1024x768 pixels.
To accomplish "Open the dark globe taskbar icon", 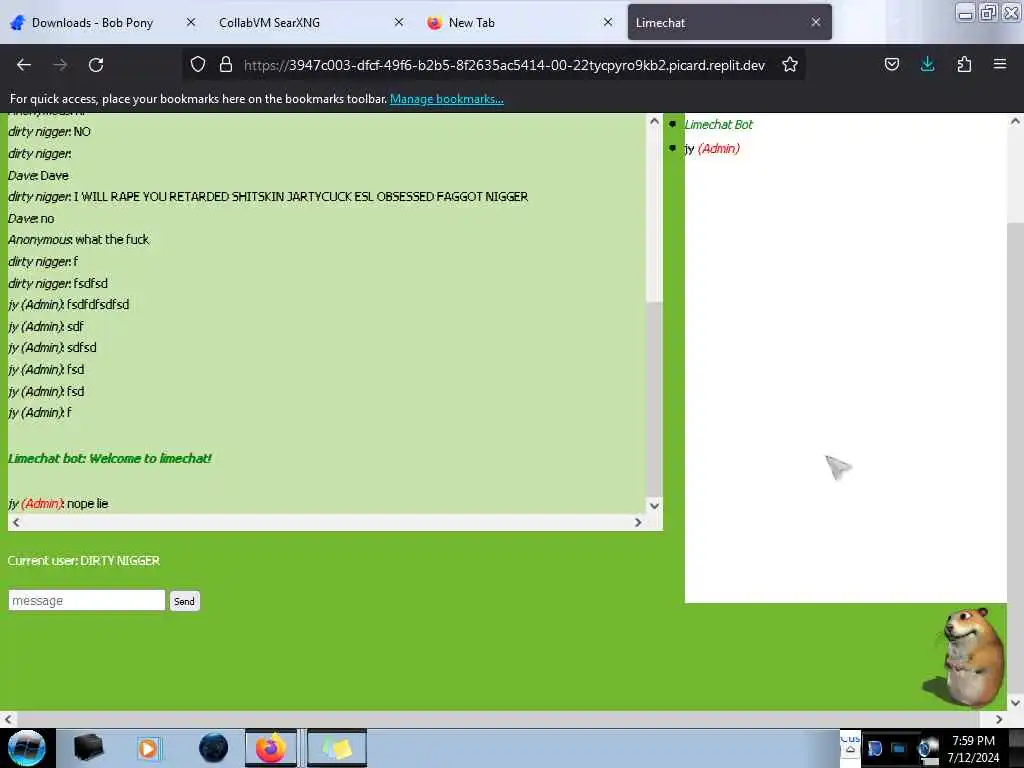I will pyautogui.click(x=214, y=748).
